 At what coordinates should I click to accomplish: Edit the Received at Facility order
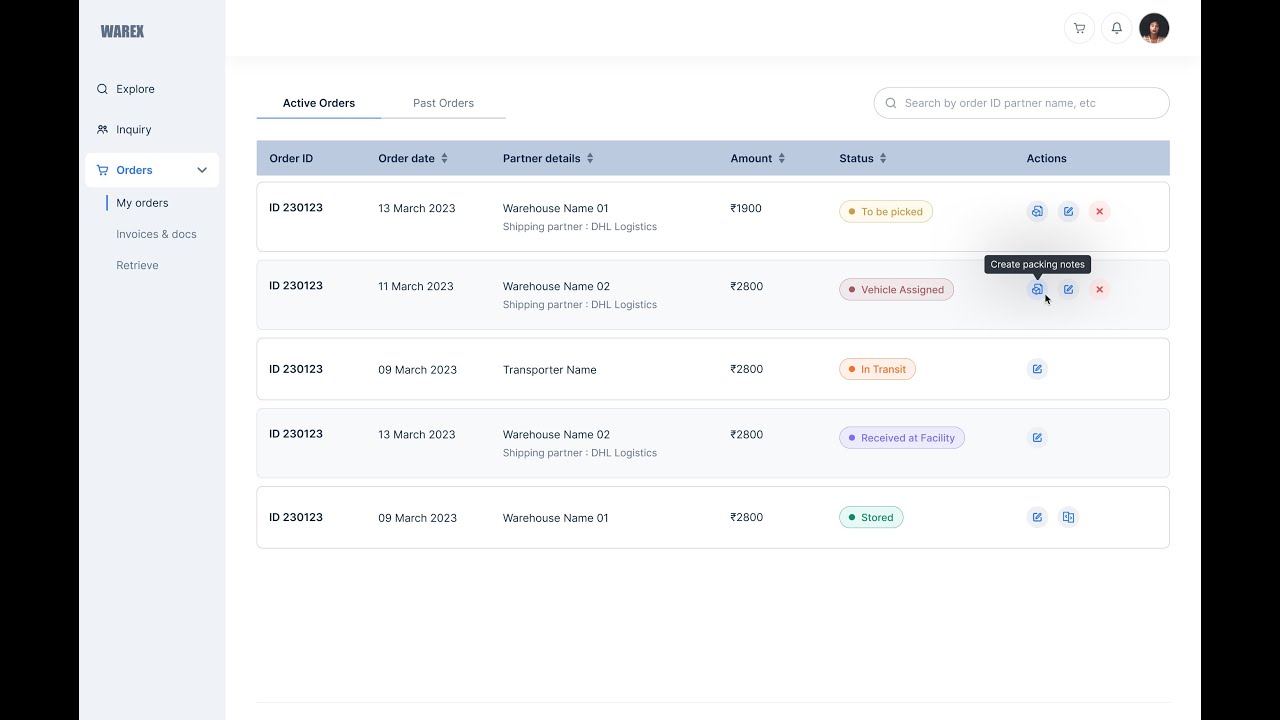coord(1037,438)
